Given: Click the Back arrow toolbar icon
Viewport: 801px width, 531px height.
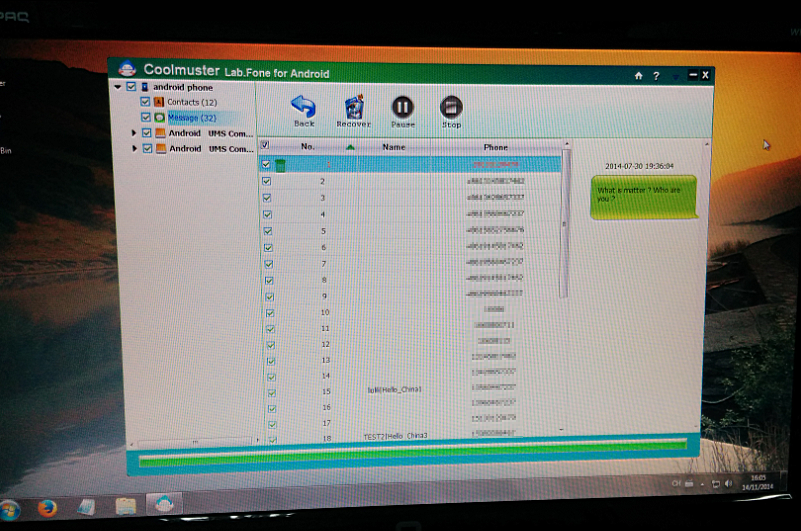Looking at the screenshot, I should pyautogui.click(x=303, y=106).
